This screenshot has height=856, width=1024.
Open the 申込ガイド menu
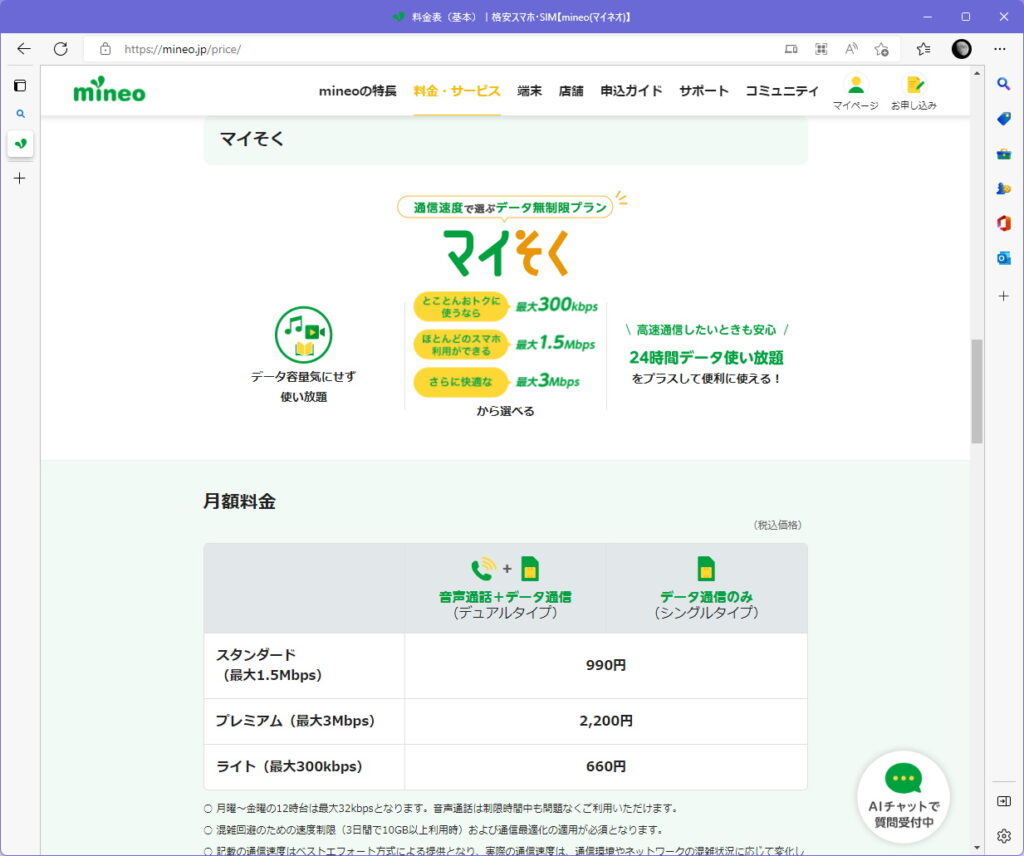[631, 91]
